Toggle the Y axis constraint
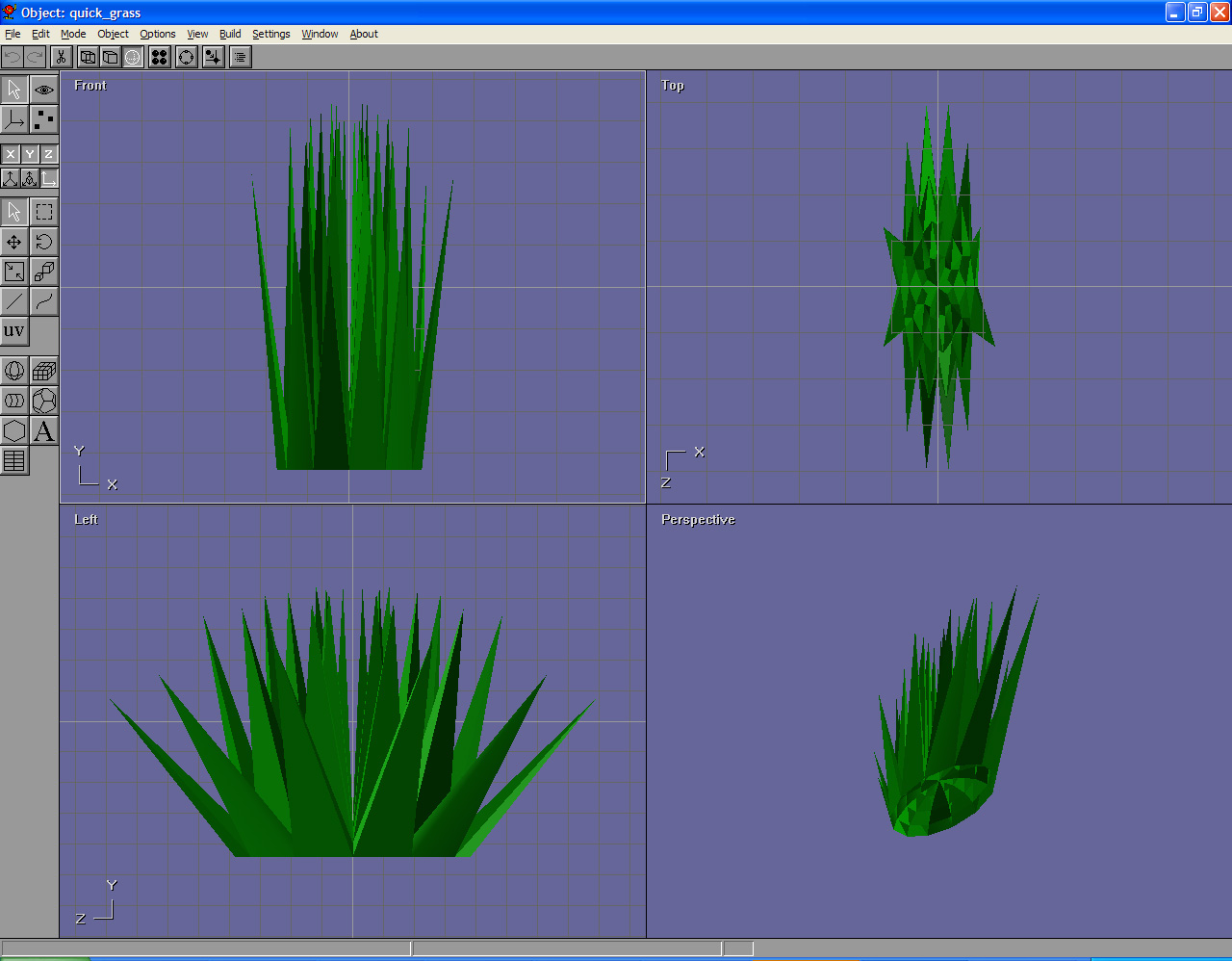Screen dimensions: 1232x961 pyautogui.click(x=30, y=154)
